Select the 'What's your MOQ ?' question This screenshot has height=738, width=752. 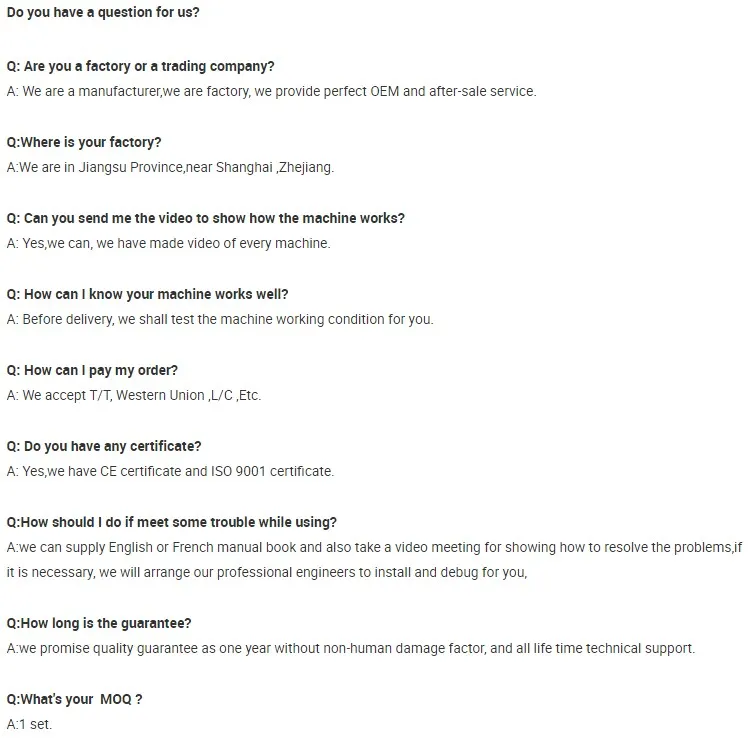(x=74, y=699)
